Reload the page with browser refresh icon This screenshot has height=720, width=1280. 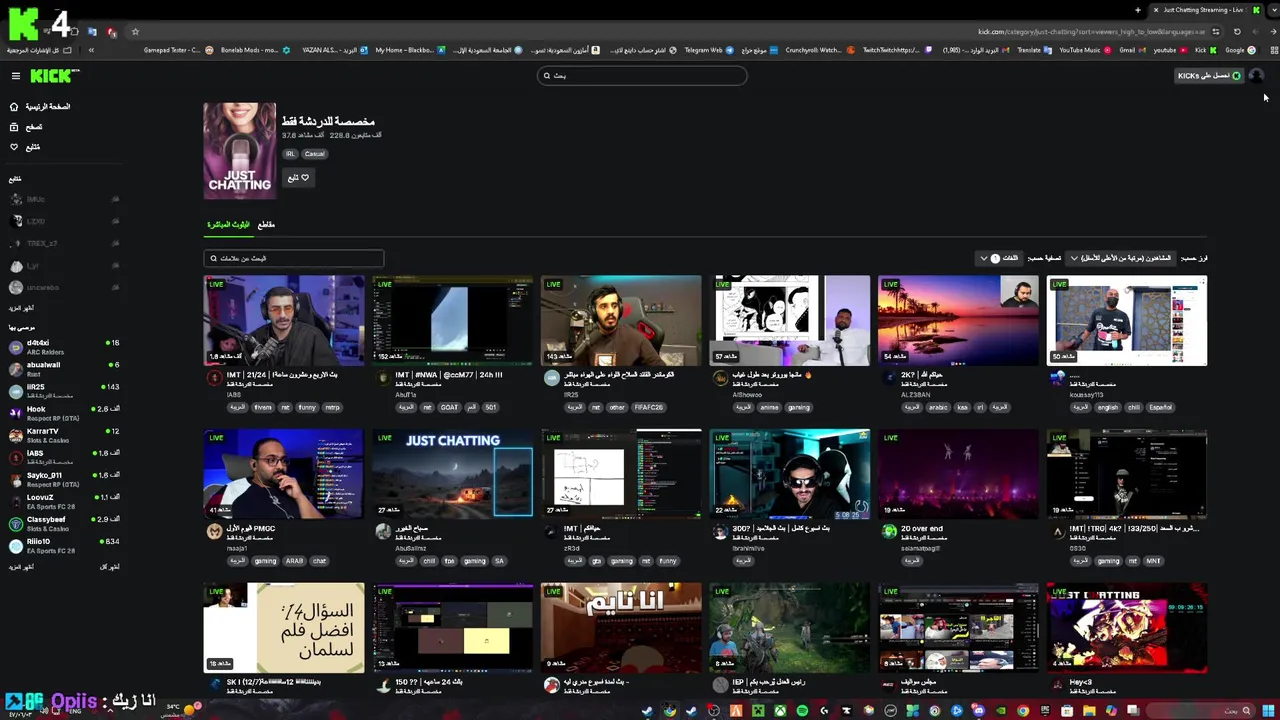1237,32
